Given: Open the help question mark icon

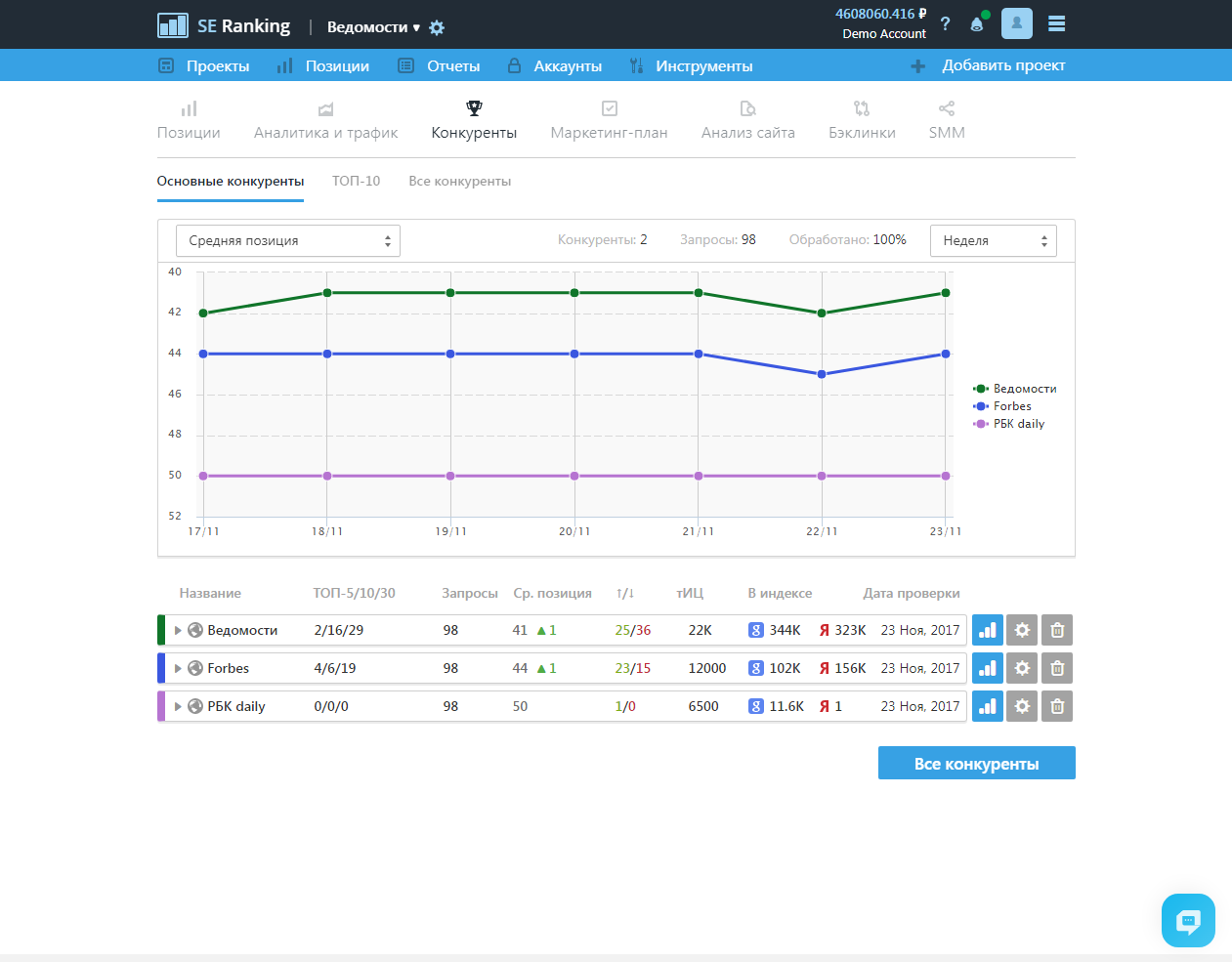Looking at the screenshot, I should click(x=945, y=24).
